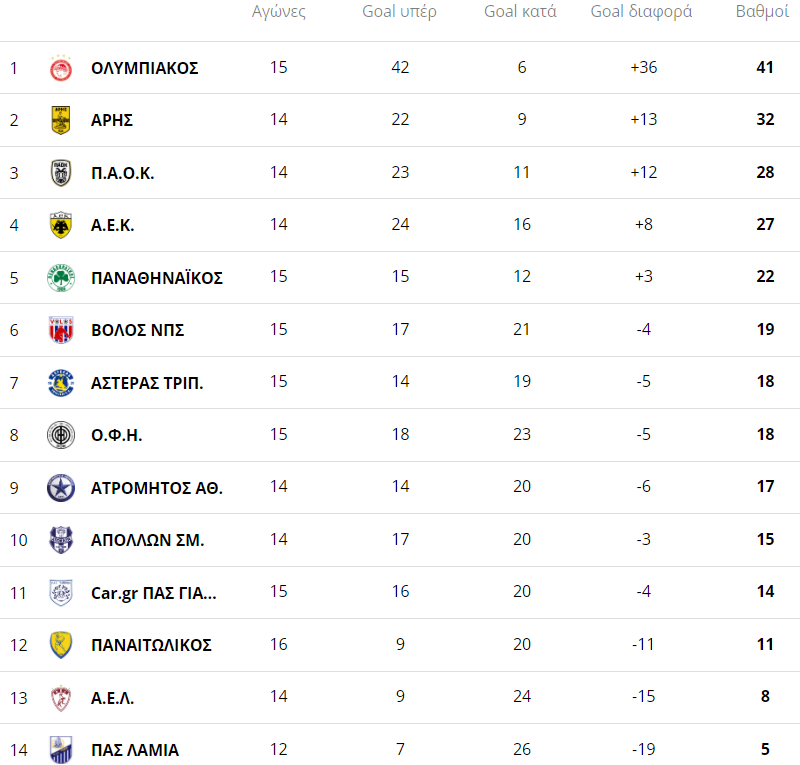Open the ΟΛΥΜΠΙΑΚΟΣ team link
Image resolution: width=800 pixels, height=765 pixels.
tap(144, 68)
